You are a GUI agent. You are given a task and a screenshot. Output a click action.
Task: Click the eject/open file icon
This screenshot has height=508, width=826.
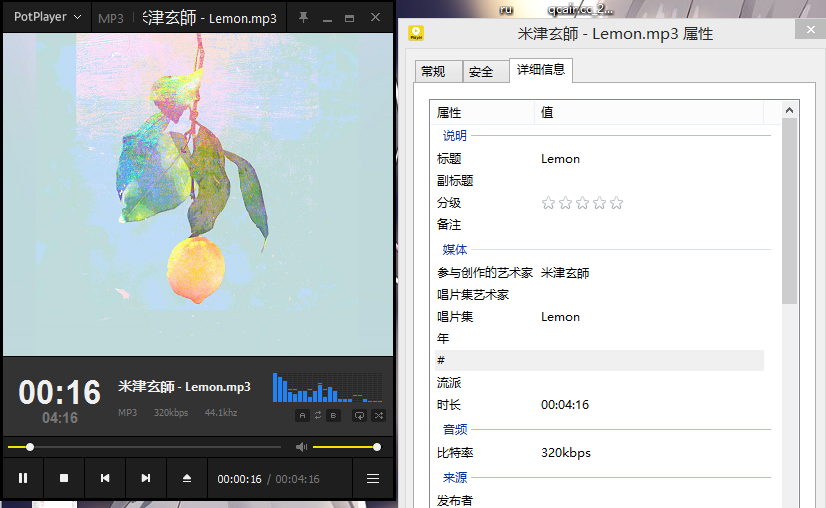[x=186, y=479]
